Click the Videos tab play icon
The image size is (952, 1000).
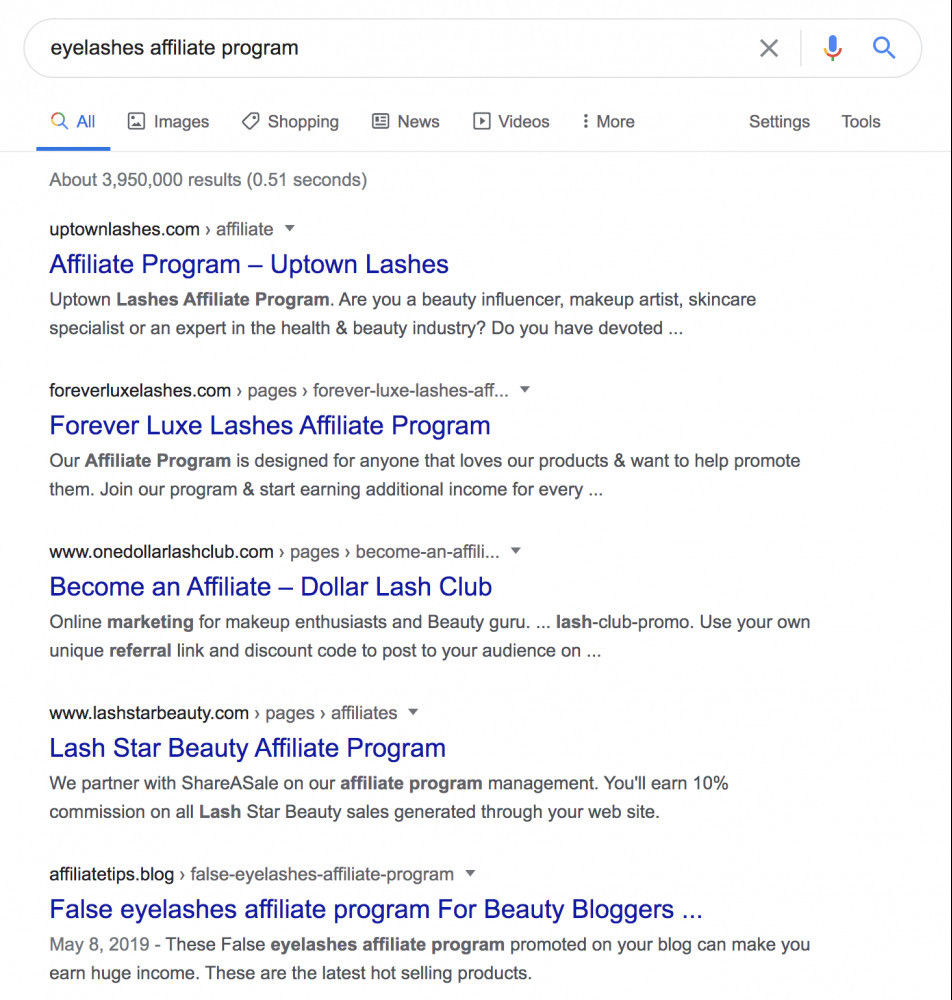pyautogui.click(x=481, y=121)
